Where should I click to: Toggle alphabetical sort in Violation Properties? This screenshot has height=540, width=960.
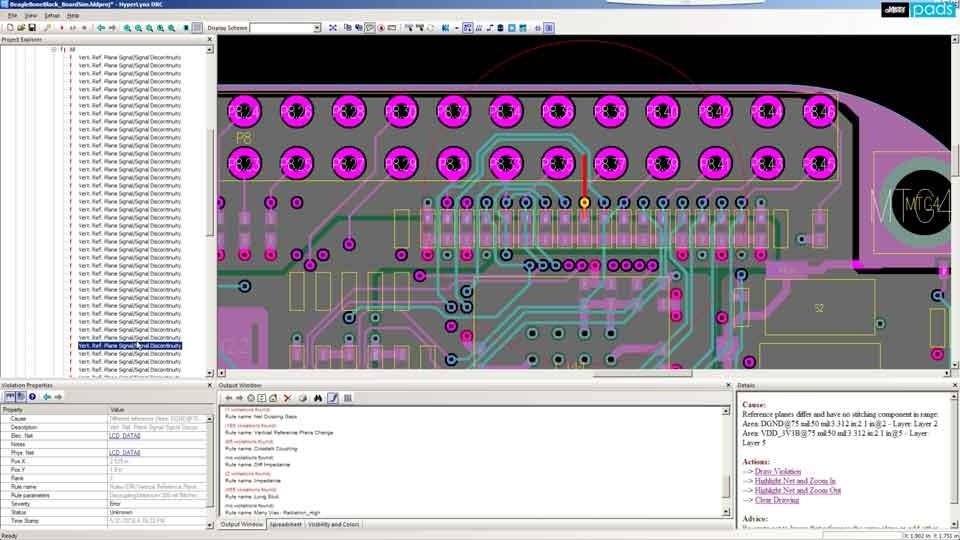click(20, 397)
